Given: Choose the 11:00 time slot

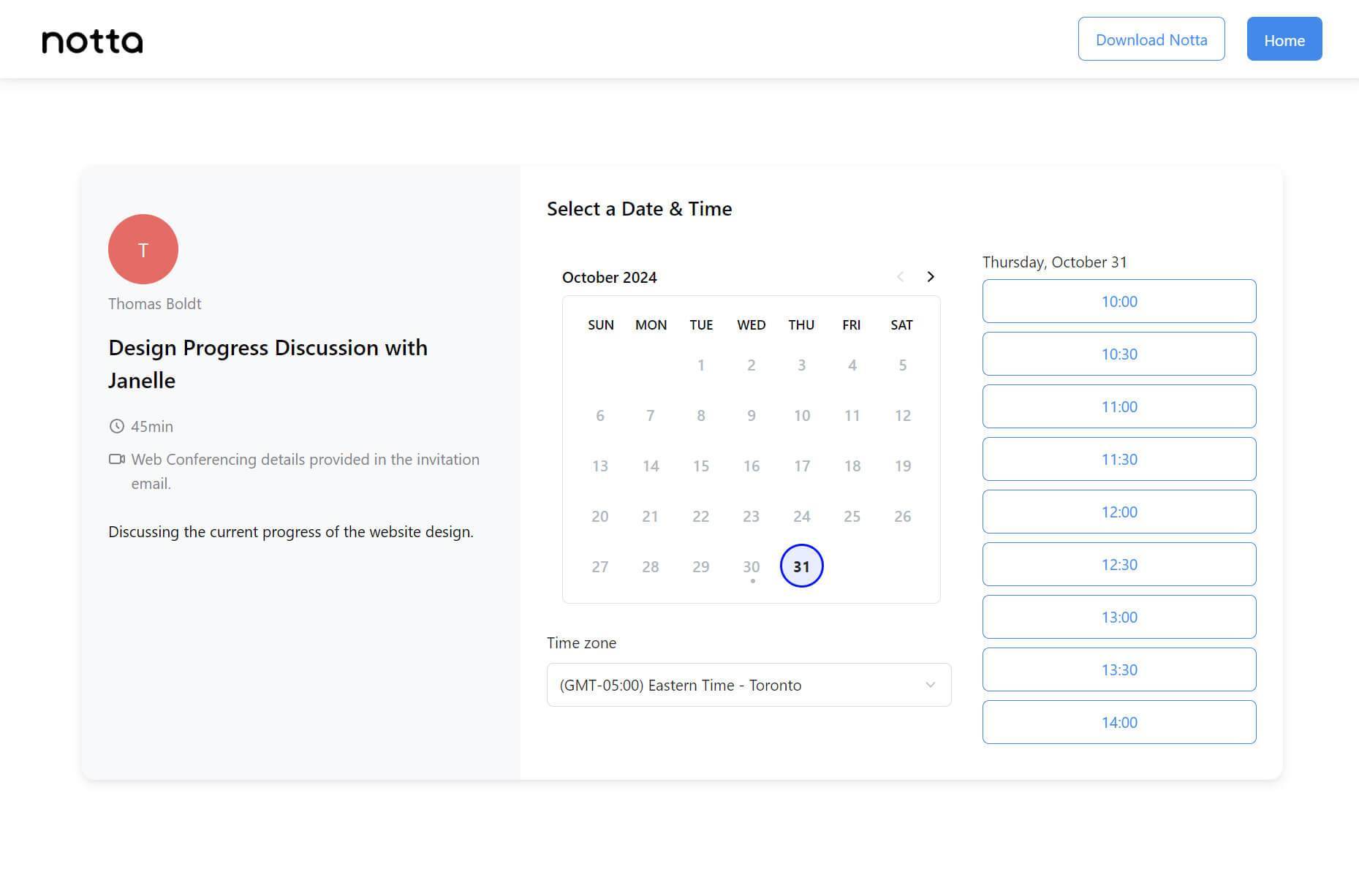Looking at the screenshot, I should (x=1119, y=406).
